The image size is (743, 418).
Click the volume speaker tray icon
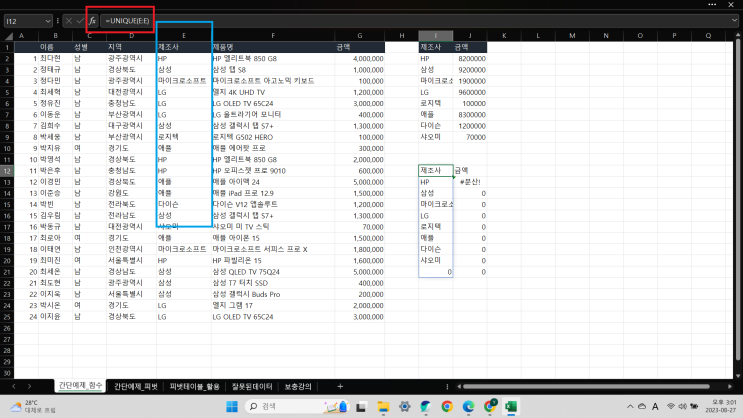click(x=682, y=407)
